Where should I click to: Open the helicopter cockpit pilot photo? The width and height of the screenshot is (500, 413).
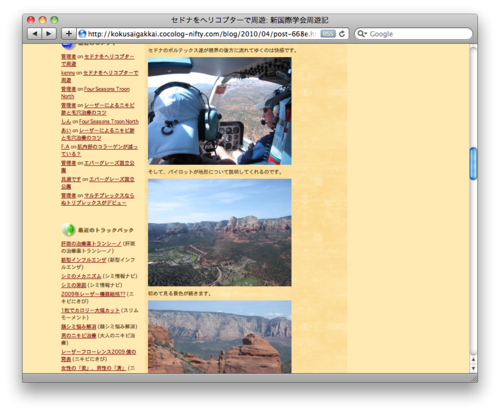click(220, 111)
